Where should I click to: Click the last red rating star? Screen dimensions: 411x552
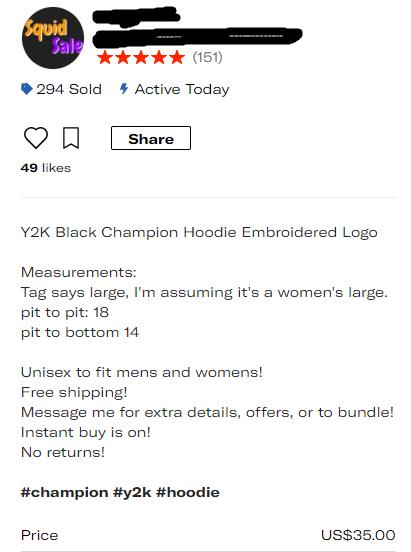click(177, 57)
